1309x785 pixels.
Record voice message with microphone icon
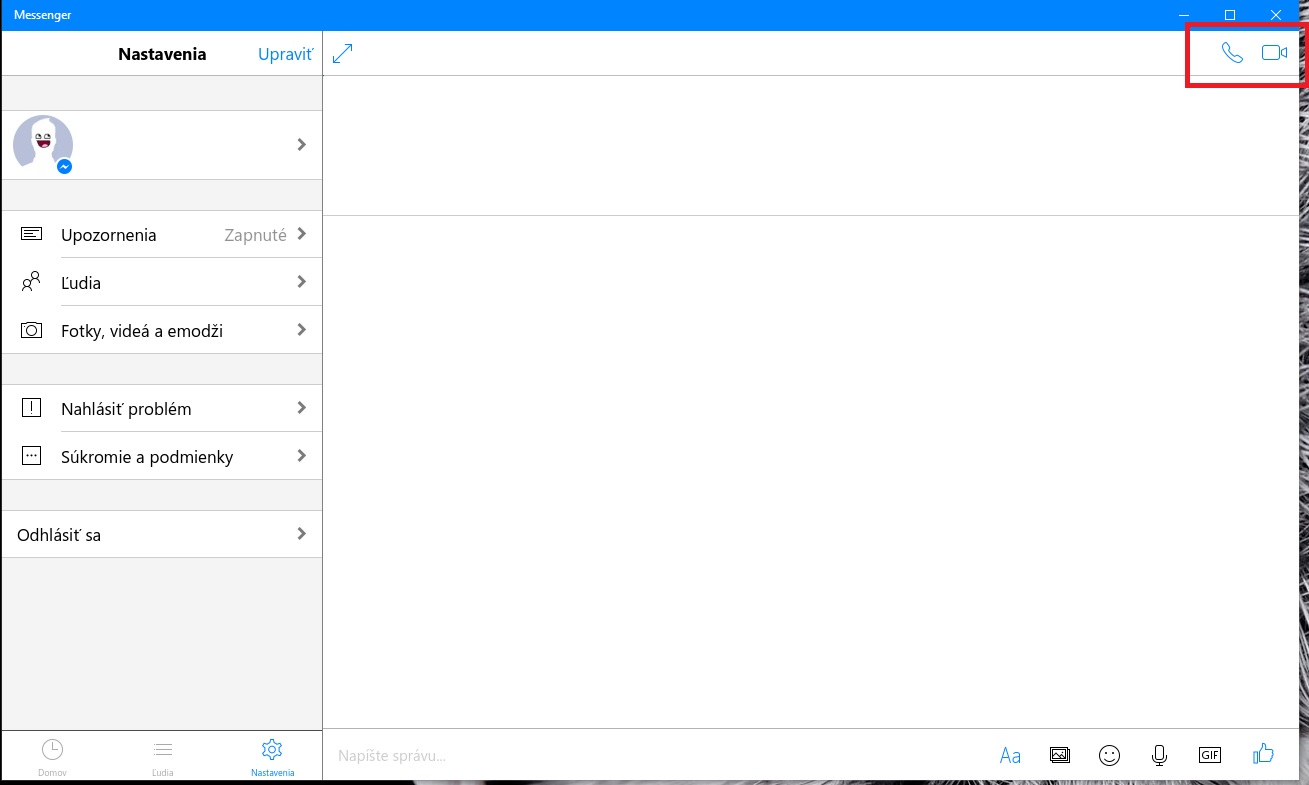pos(1159,755)
